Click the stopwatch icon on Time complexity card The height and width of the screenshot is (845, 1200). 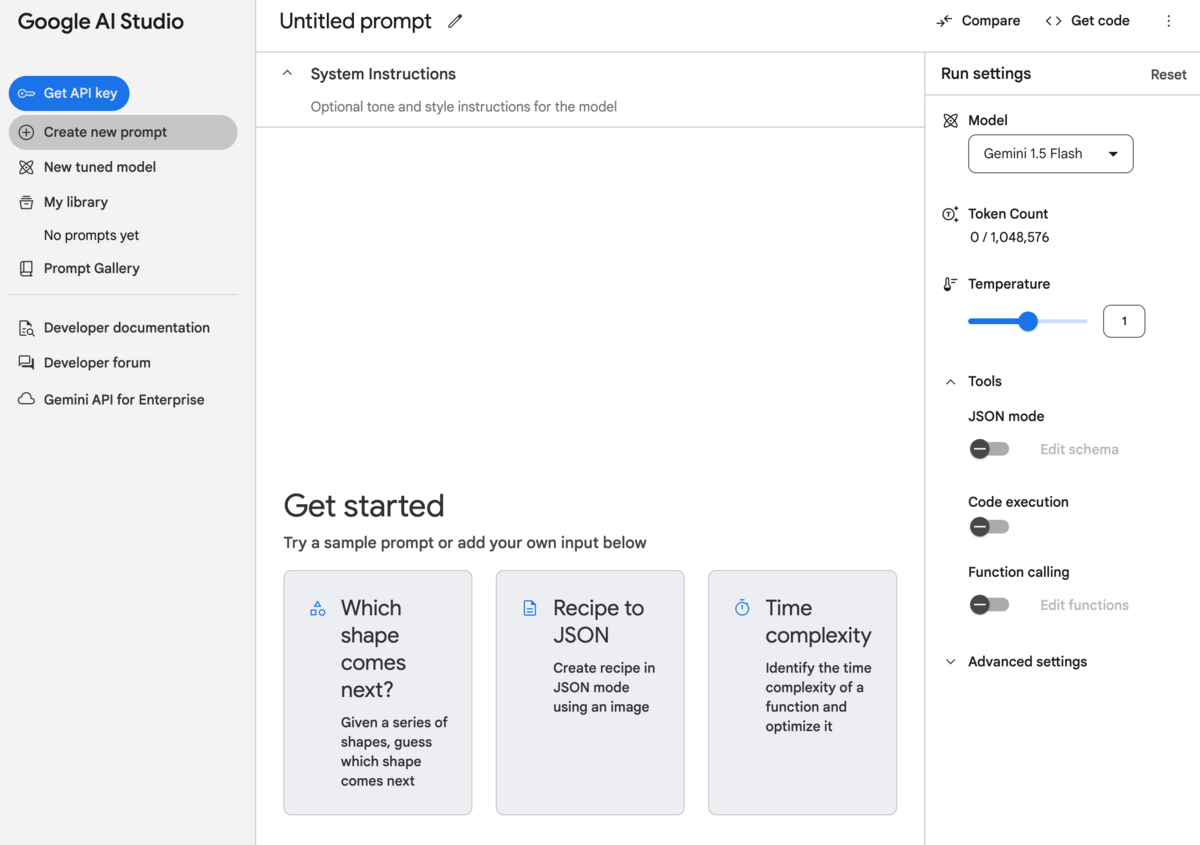742,608
